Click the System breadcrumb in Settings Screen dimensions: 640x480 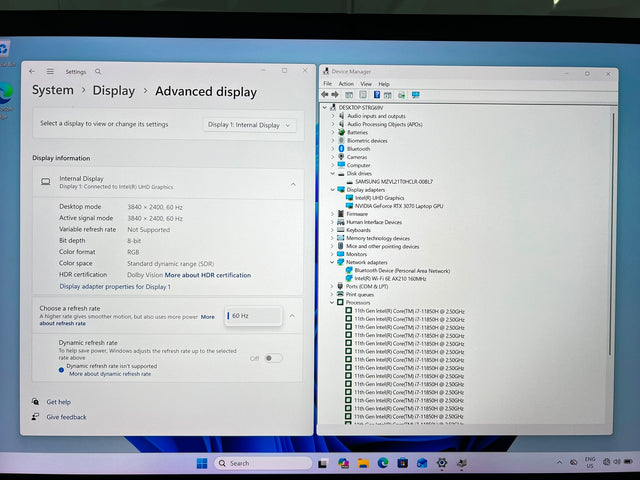(53, 90)
